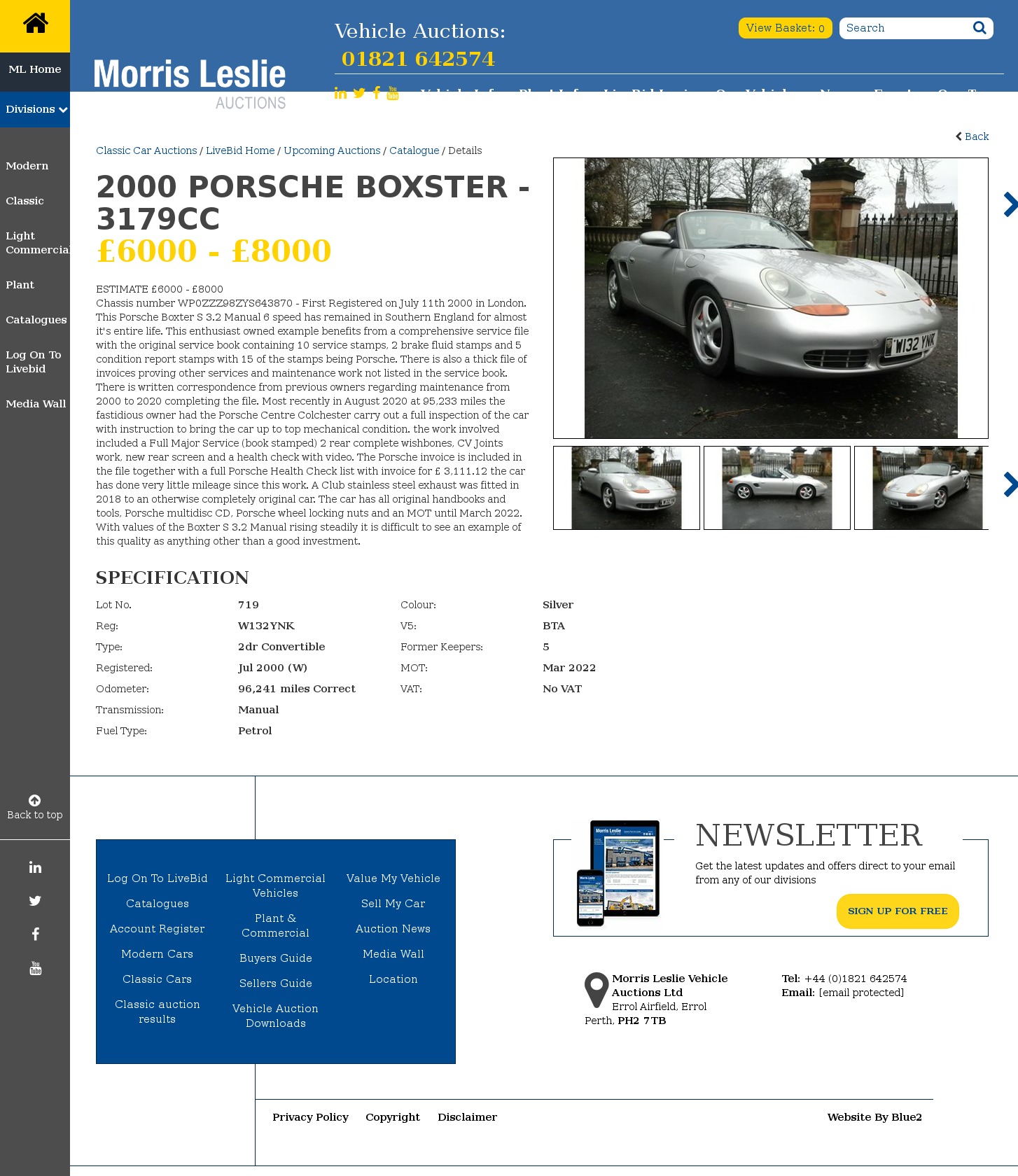
Task: Open footer Classic auction results link
Action: [158, 1011]
